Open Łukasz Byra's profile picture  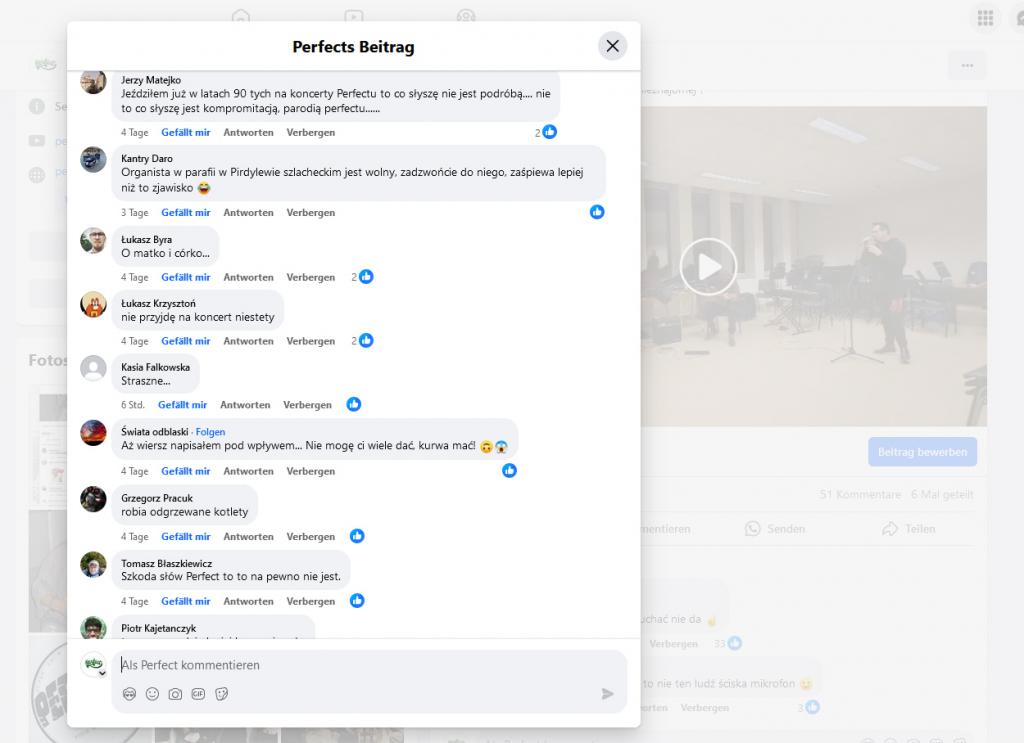[x=93, y=240]
